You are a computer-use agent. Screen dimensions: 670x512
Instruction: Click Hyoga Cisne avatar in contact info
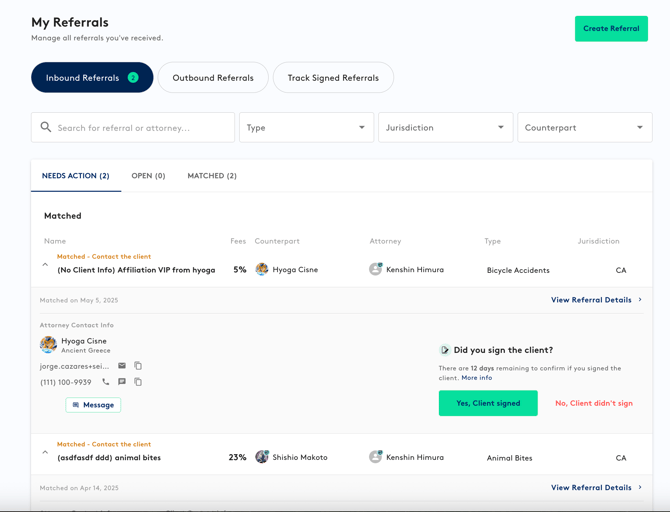48,345
